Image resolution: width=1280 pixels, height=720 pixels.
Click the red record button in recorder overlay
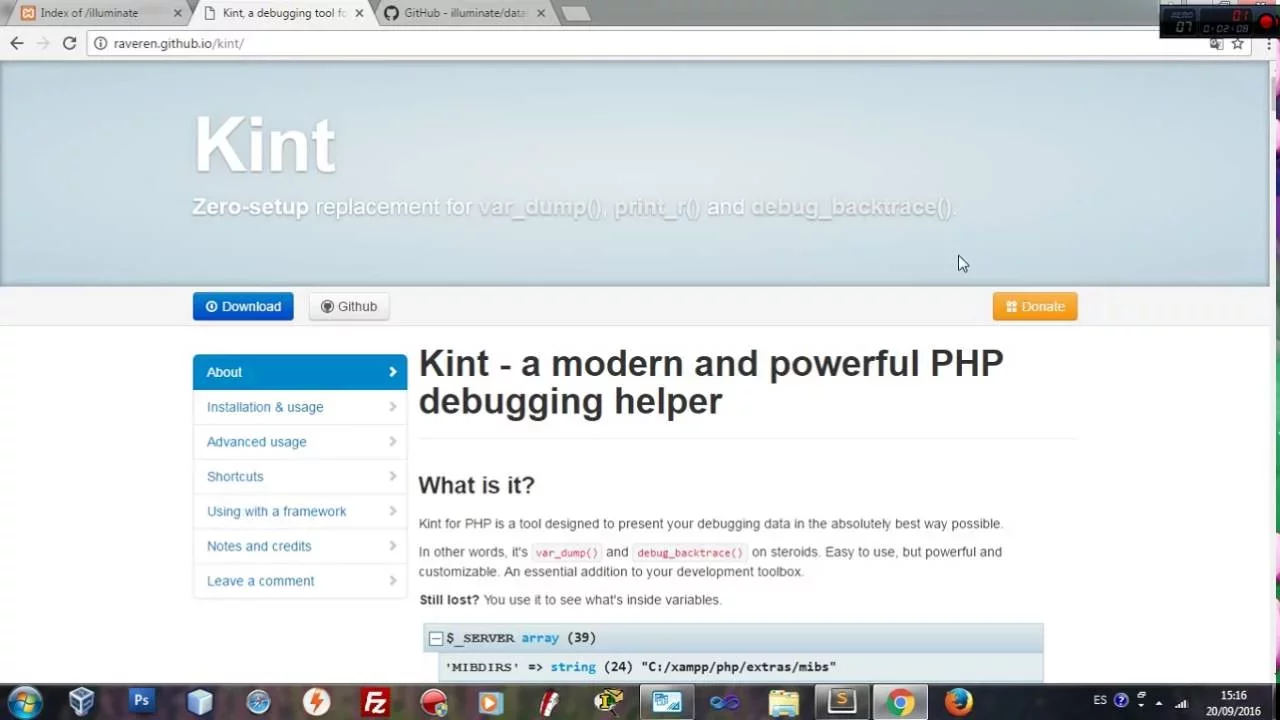pos(1267,22)
